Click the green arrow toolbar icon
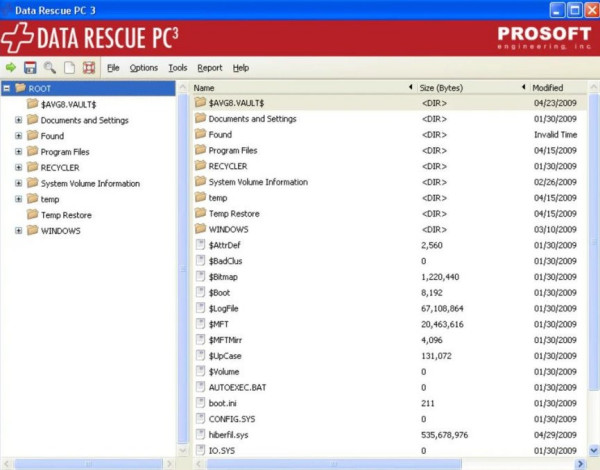 pyautogui.click(x=11, y=67)
